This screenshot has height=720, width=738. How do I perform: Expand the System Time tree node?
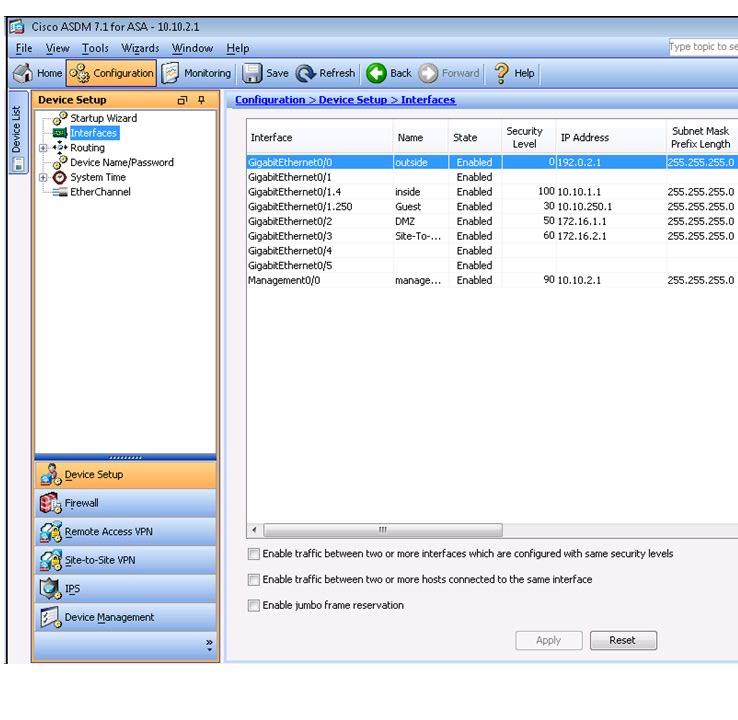(43, 178)
